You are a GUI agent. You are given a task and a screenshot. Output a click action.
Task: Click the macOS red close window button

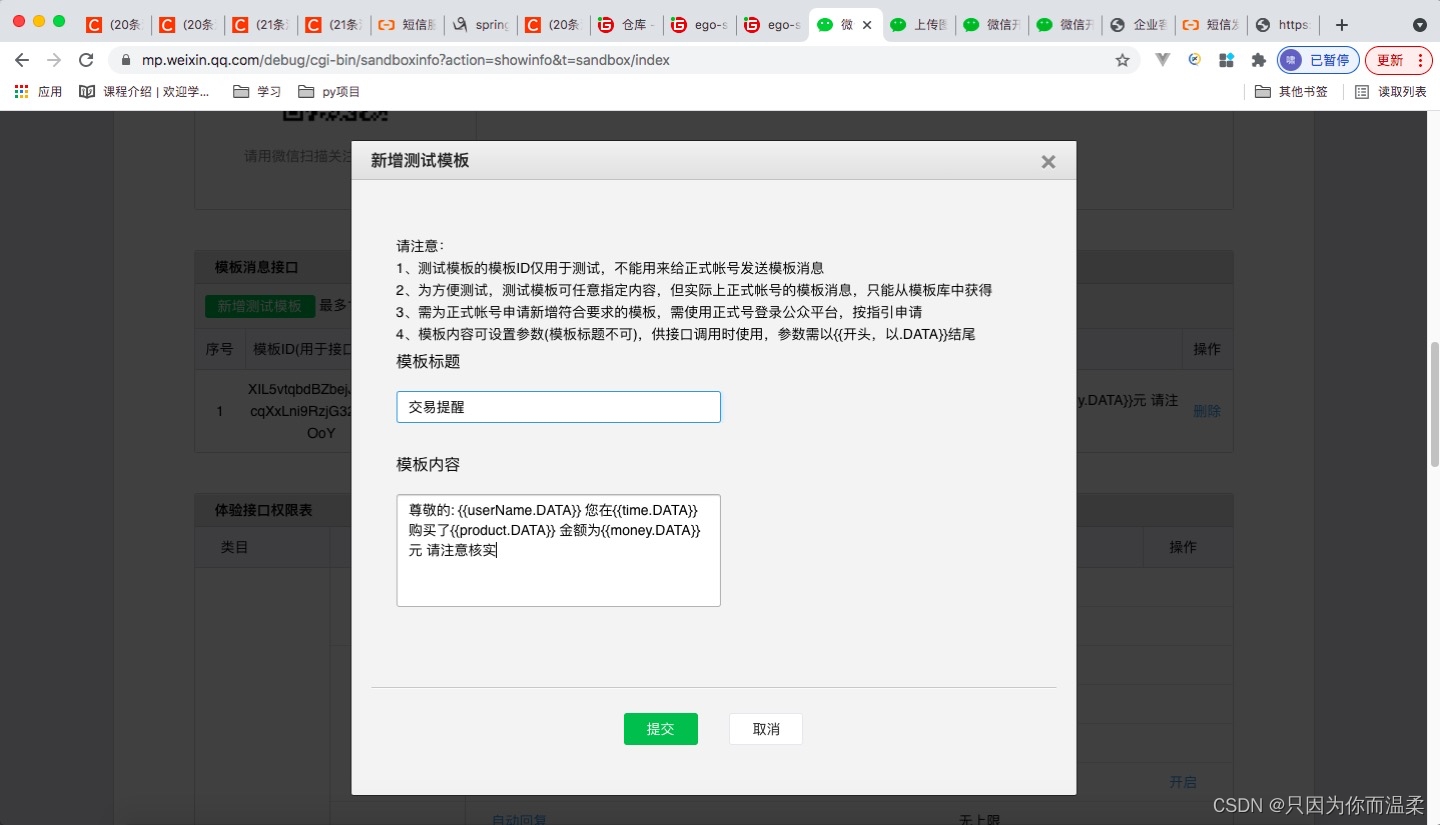pyautogui.click(x=19, y=21)
